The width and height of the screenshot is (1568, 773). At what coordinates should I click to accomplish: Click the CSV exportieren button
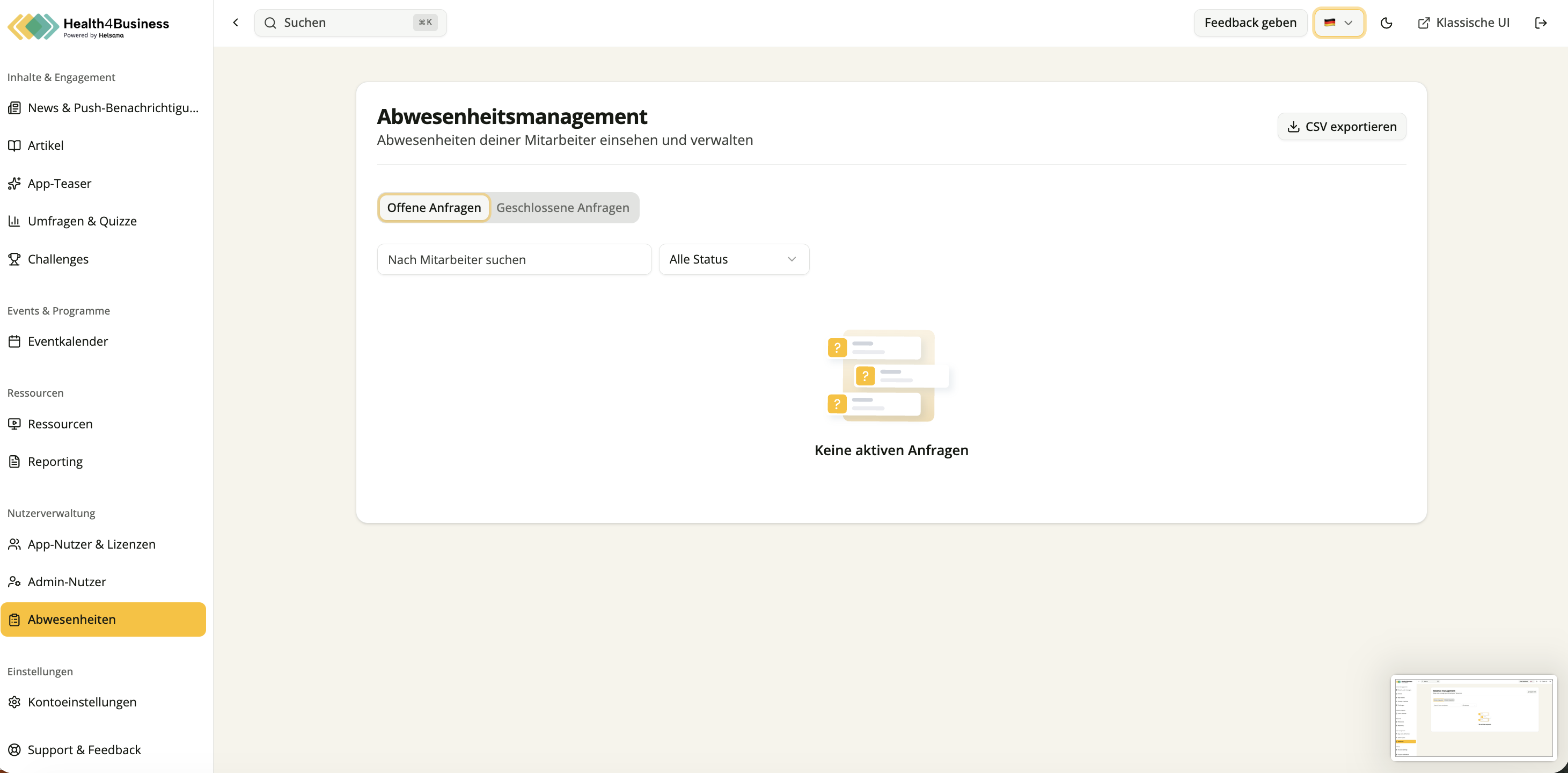[x=1342, y=127]
